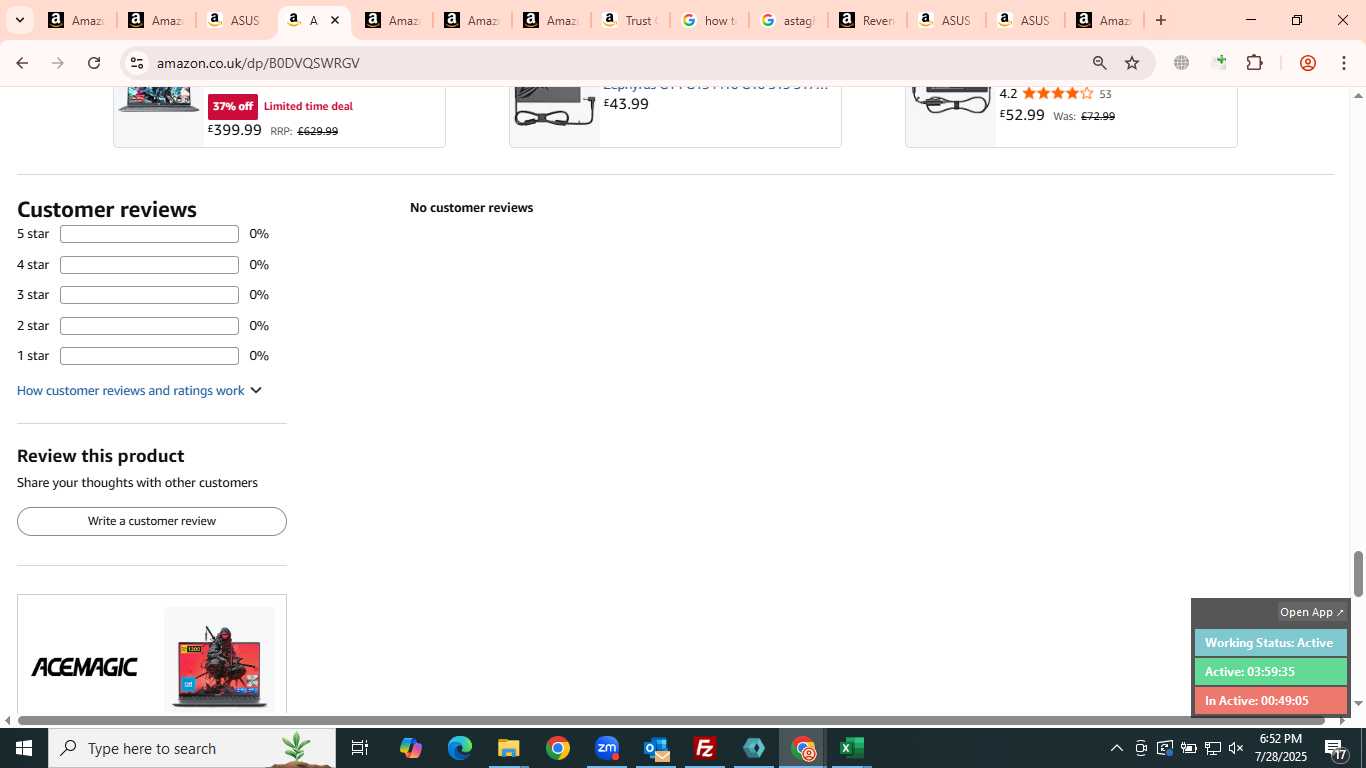Switch to the 'Rever' tab
1366x768 pixels.
867,20
